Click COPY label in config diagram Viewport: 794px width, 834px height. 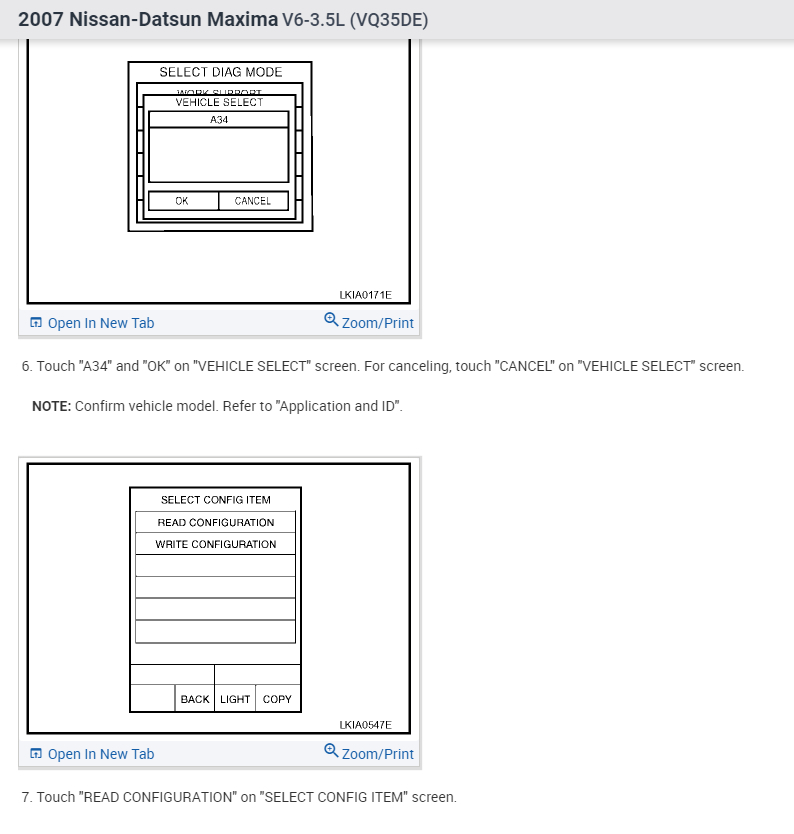coord(277,699)
